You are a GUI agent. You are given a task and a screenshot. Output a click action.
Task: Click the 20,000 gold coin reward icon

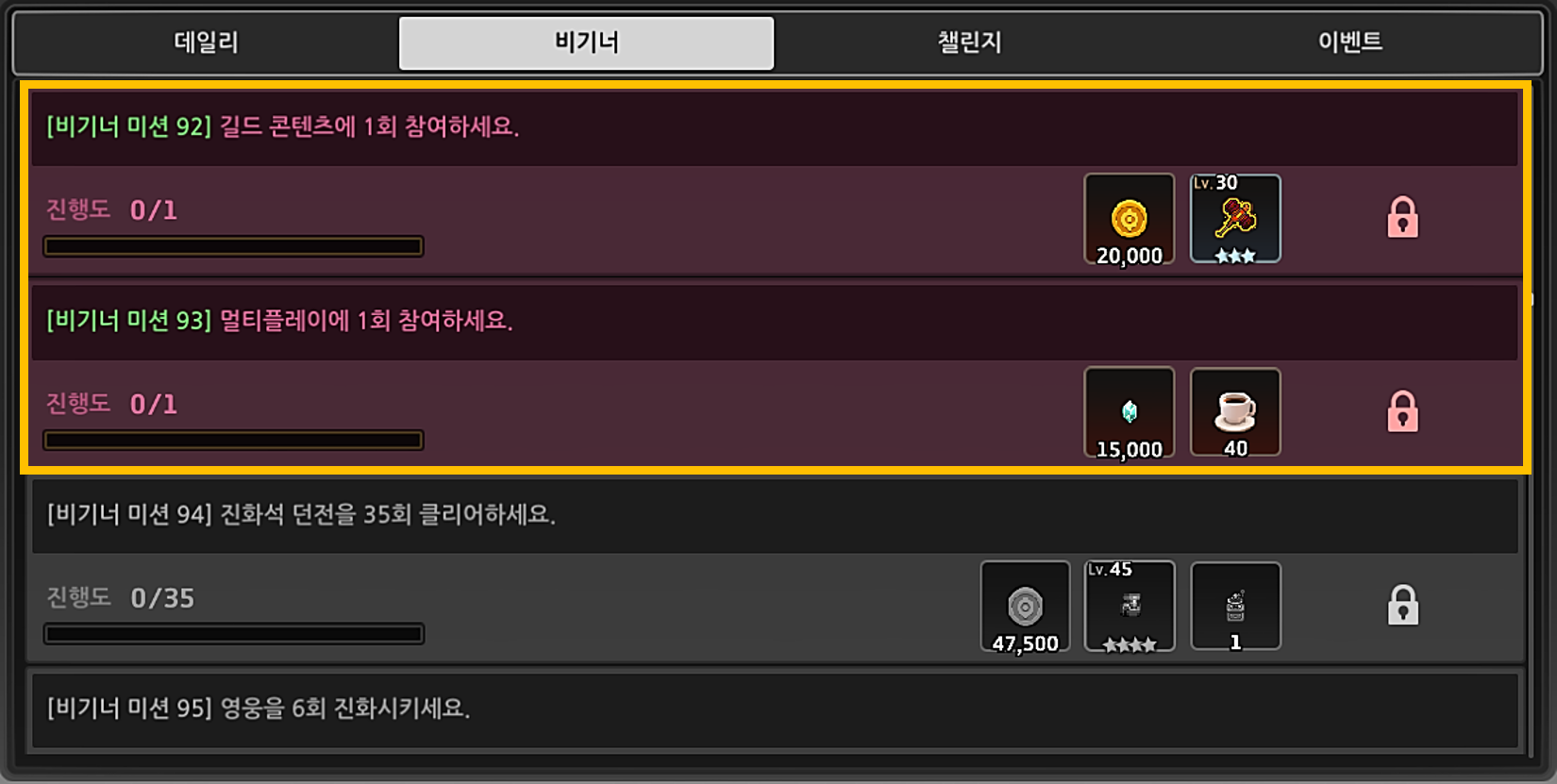1129,219
